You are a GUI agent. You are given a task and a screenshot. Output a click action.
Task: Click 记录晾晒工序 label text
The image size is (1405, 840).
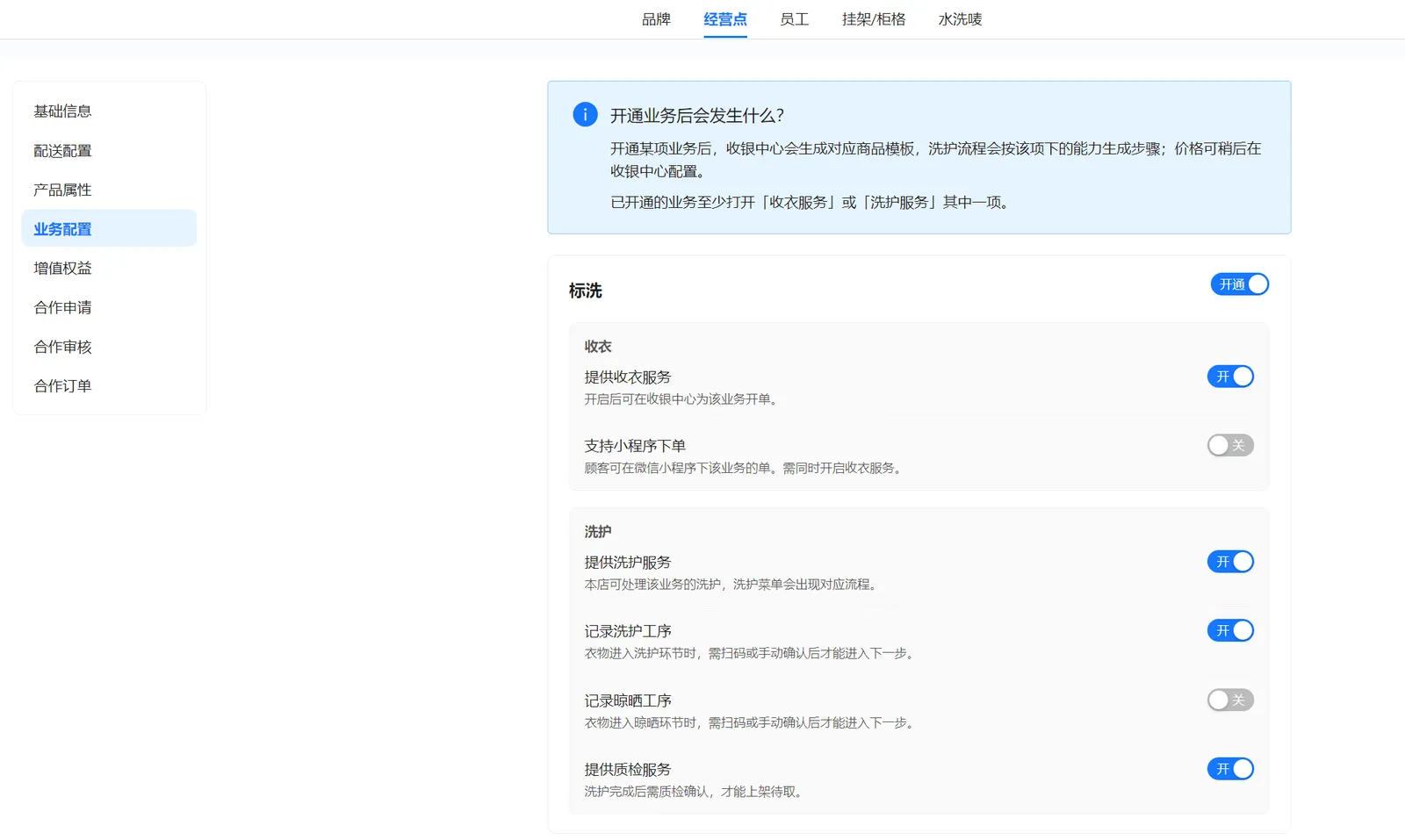pos(628,700)
